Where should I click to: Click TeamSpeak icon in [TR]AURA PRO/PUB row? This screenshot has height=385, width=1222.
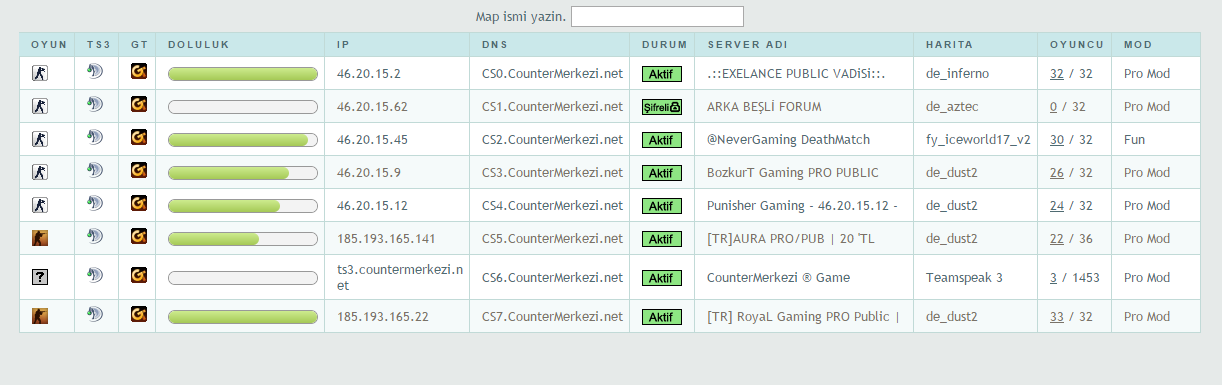(95, 237)
